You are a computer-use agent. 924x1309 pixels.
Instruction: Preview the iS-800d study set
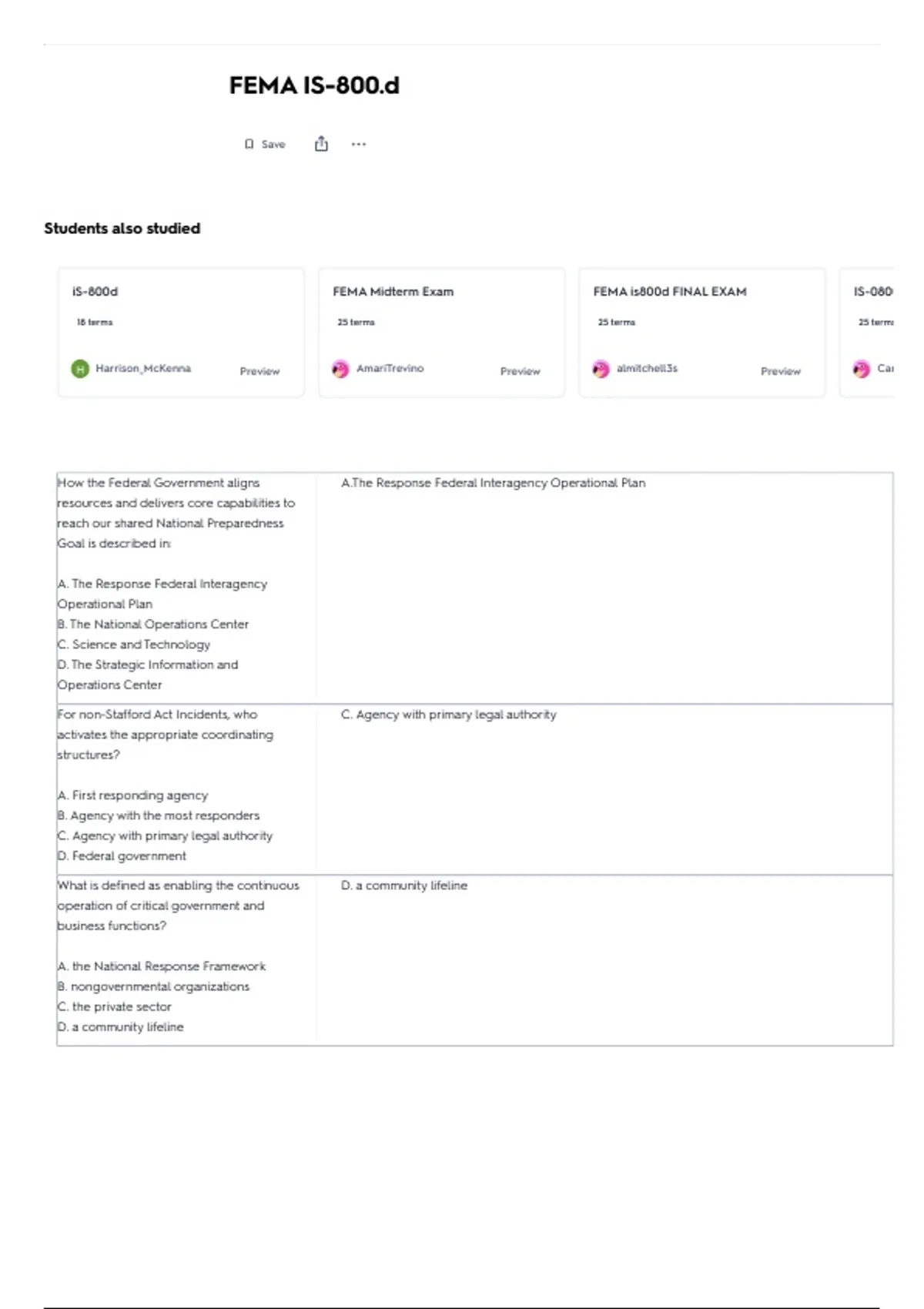coord(259,371)
